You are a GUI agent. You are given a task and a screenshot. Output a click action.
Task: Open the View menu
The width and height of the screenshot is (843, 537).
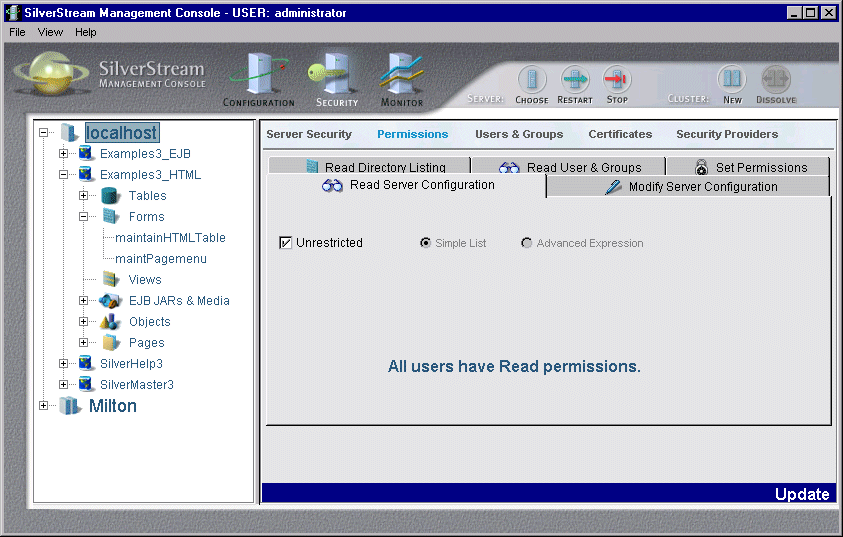[x=50, y=32]
